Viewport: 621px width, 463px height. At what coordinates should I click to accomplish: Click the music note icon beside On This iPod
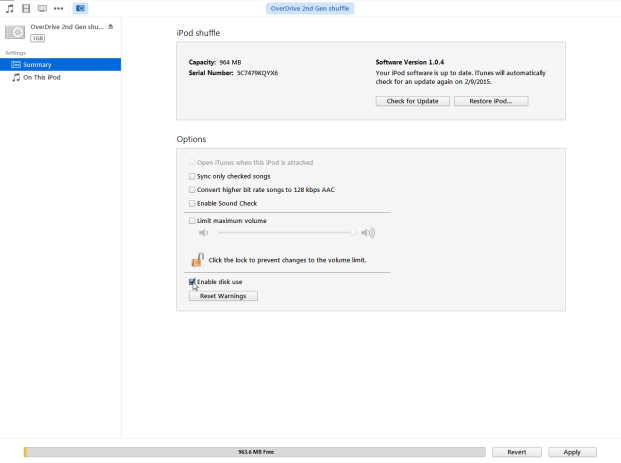tap(16, 77)
